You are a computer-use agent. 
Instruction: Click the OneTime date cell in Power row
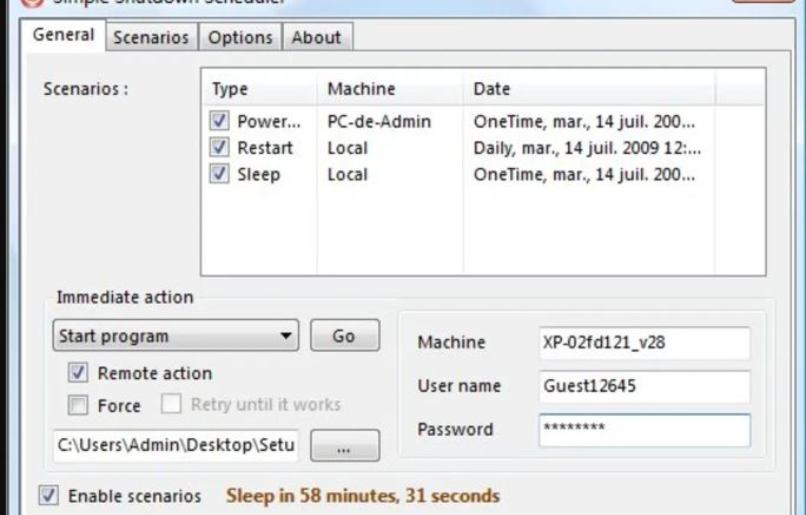point(584,122)
